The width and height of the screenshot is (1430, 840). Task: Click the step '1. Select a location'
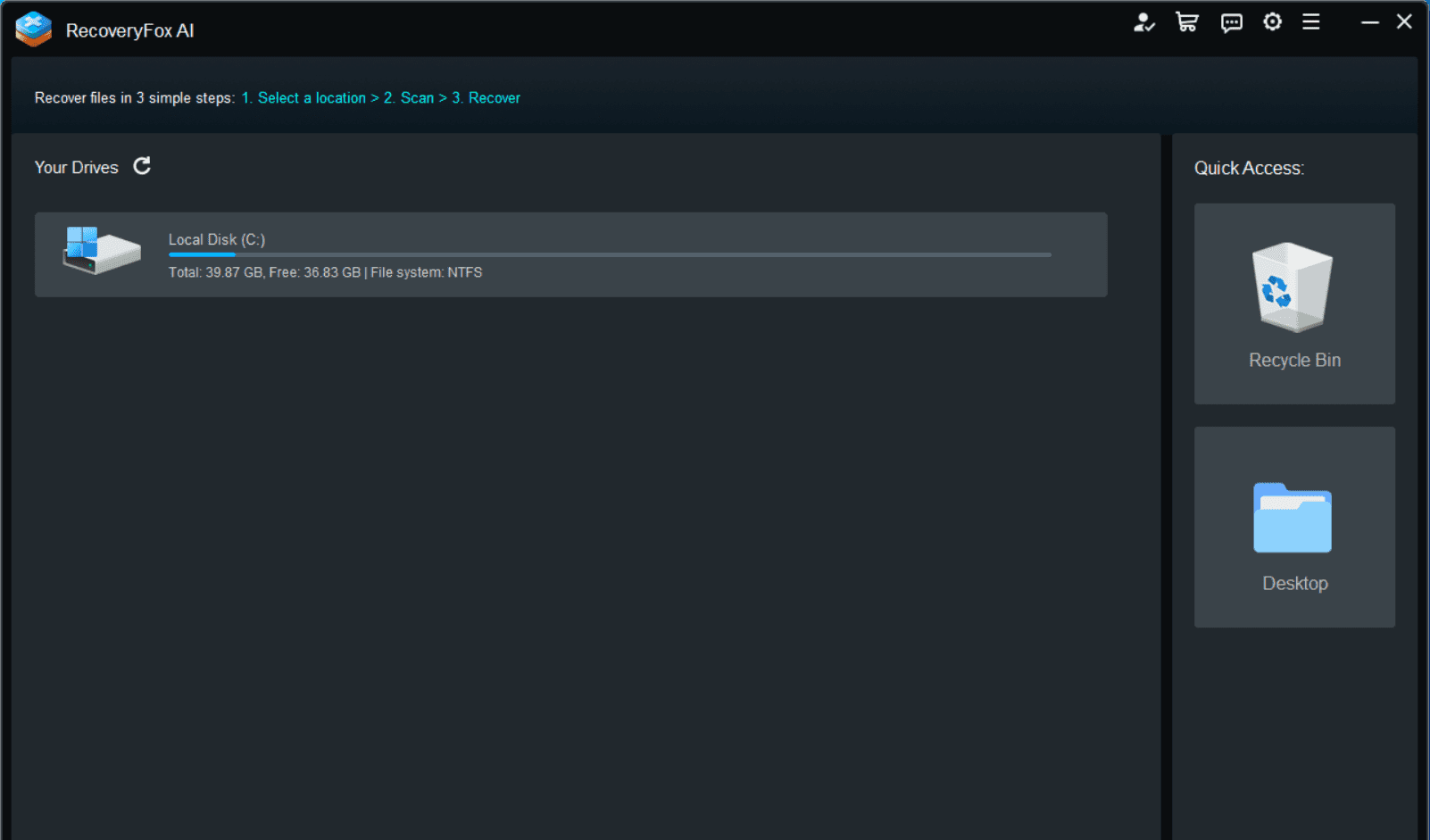[303, 98]
